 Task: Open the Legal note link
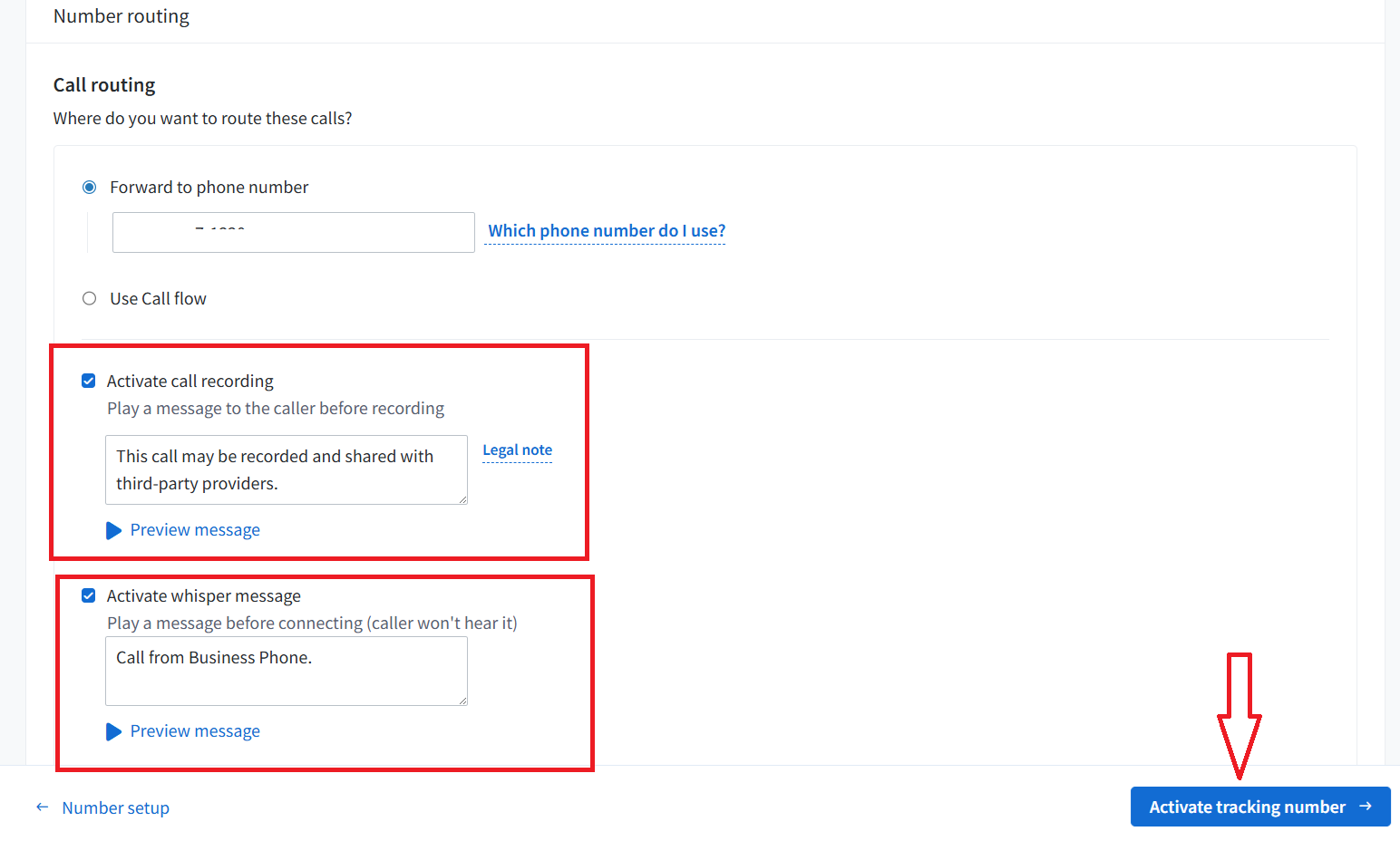517,450
